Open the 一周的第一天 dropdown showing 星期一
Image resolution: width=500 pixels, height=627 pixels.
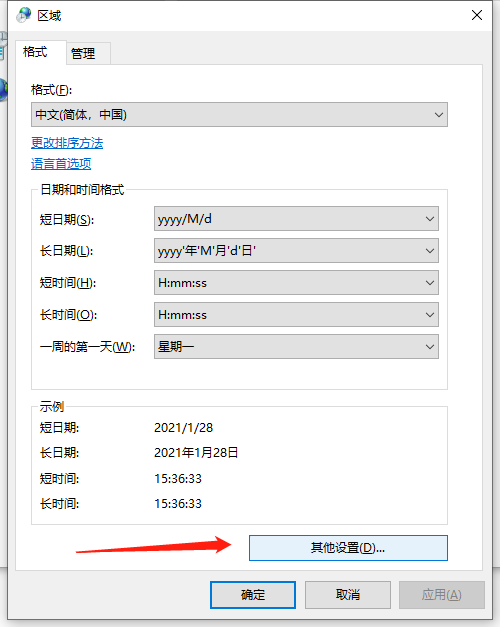[296, 347]
